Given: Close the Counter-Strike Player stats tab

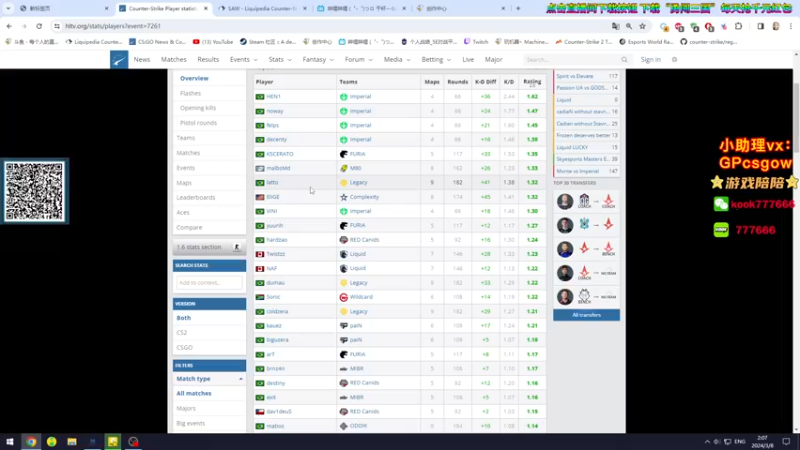Looking at the screenshot, I should (206, 8).
